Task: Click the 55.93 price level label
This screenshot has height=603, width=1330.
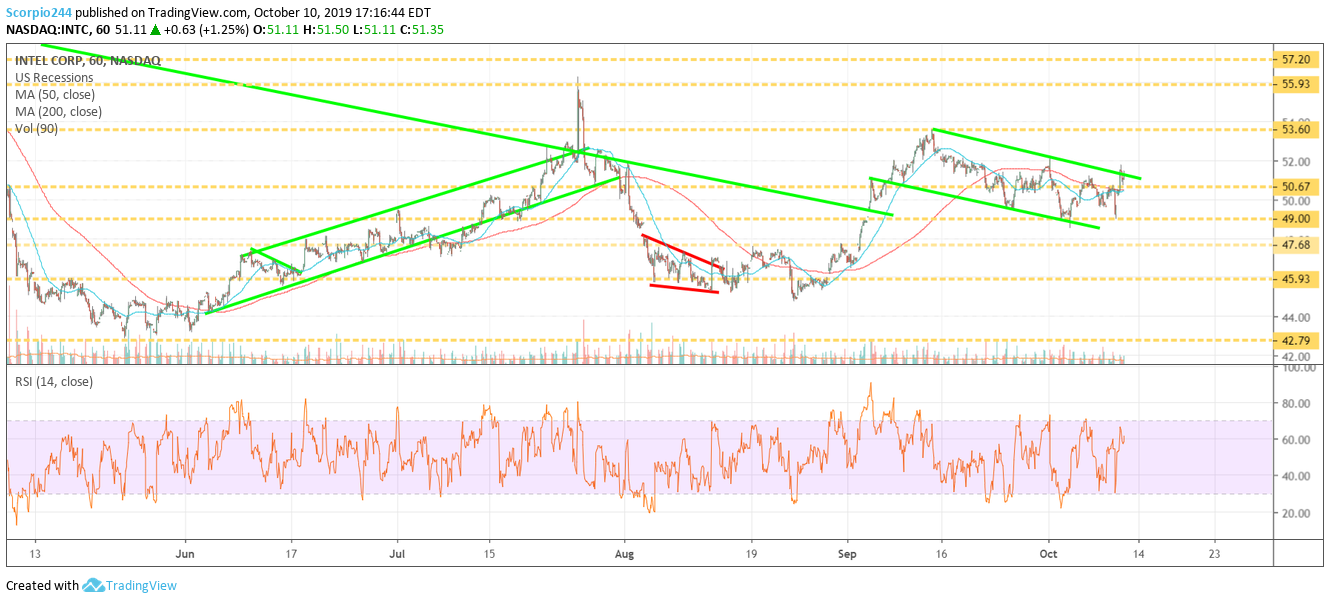Action: pos(1295,84)
